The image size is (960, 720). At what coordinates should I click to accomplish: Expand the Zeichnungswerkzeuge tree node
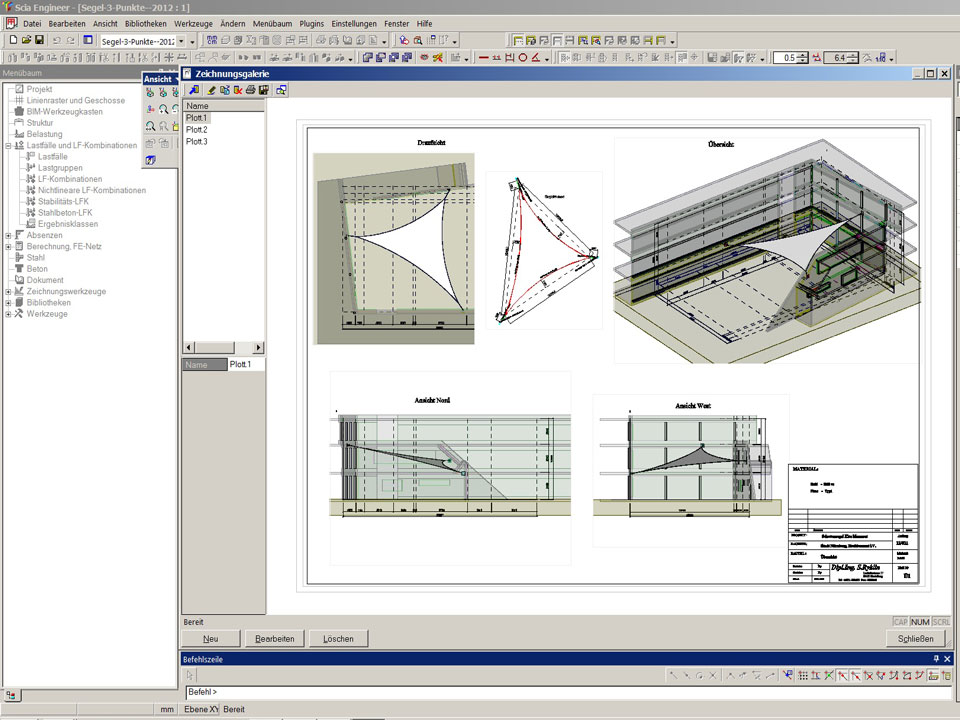pyautogui.click(x=8, y=291)
